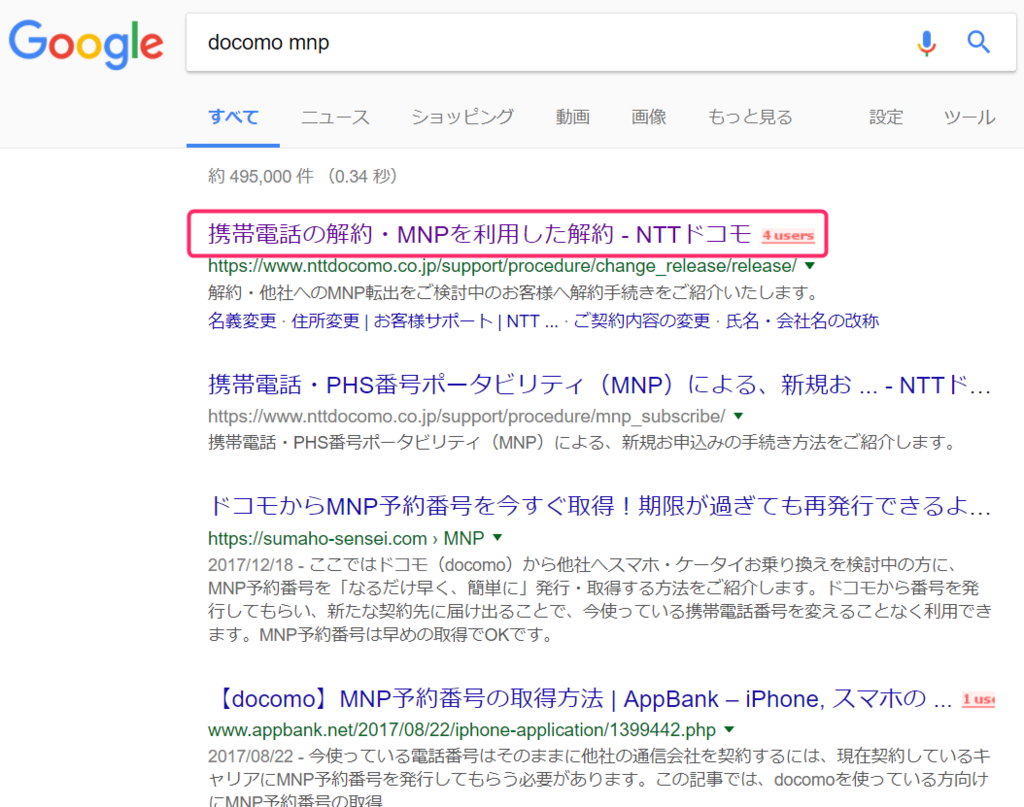Expand dropdown arrow next to change_release/release URL

point(810,266)
